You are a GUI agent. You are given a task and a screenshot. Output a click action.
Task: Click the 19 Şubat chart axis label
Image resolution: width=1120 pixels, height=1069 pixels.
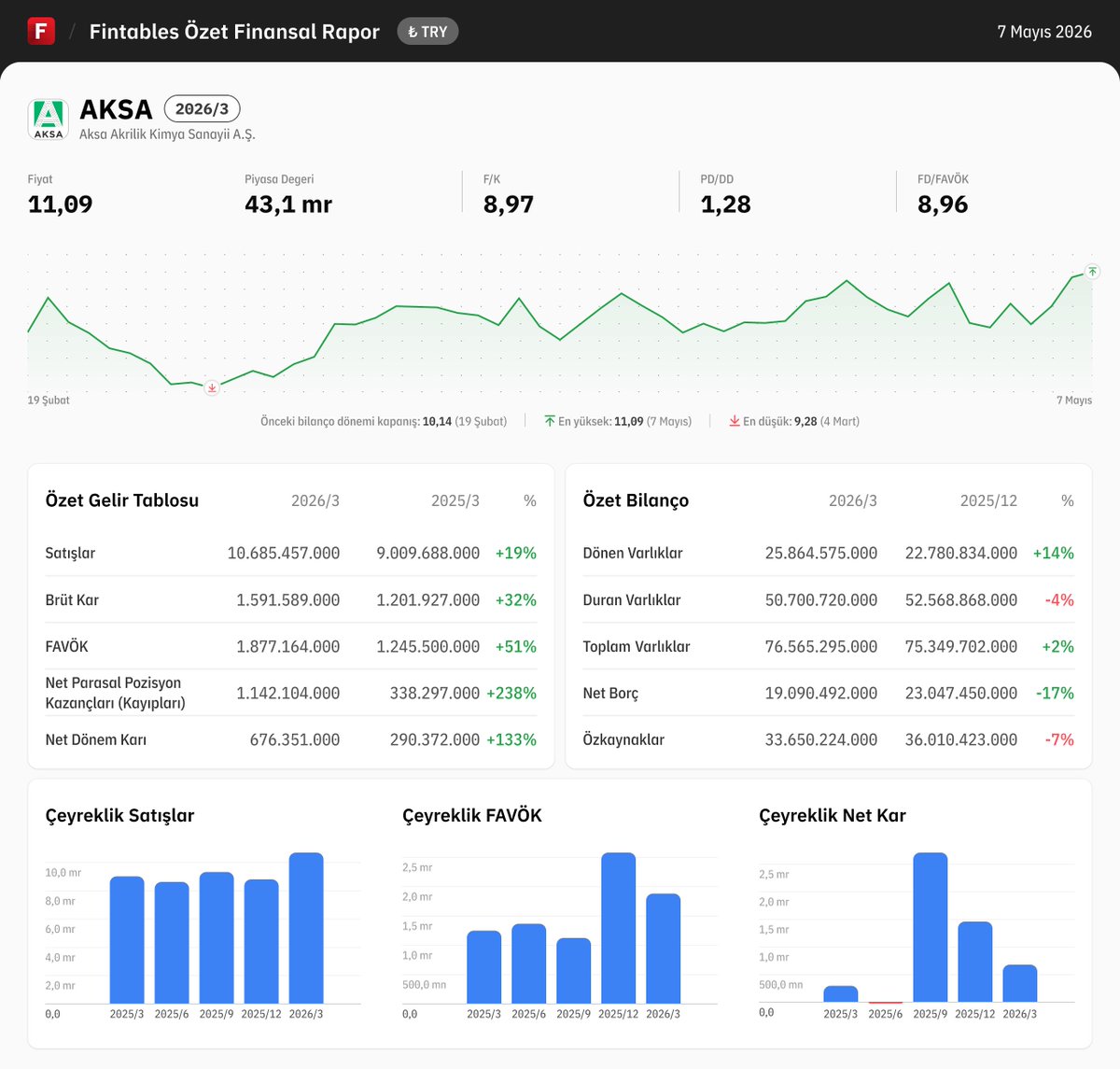point(49,401)
